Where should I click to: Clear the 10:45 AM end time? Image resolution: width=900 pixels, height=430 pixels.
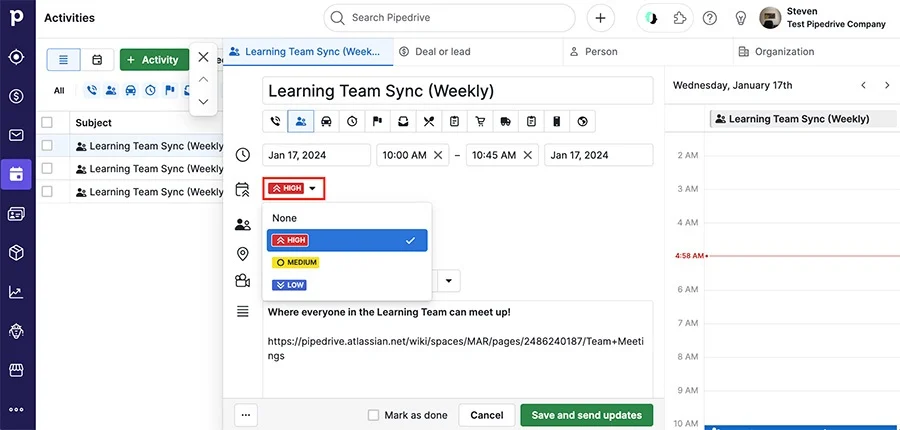tap(528, 155)
